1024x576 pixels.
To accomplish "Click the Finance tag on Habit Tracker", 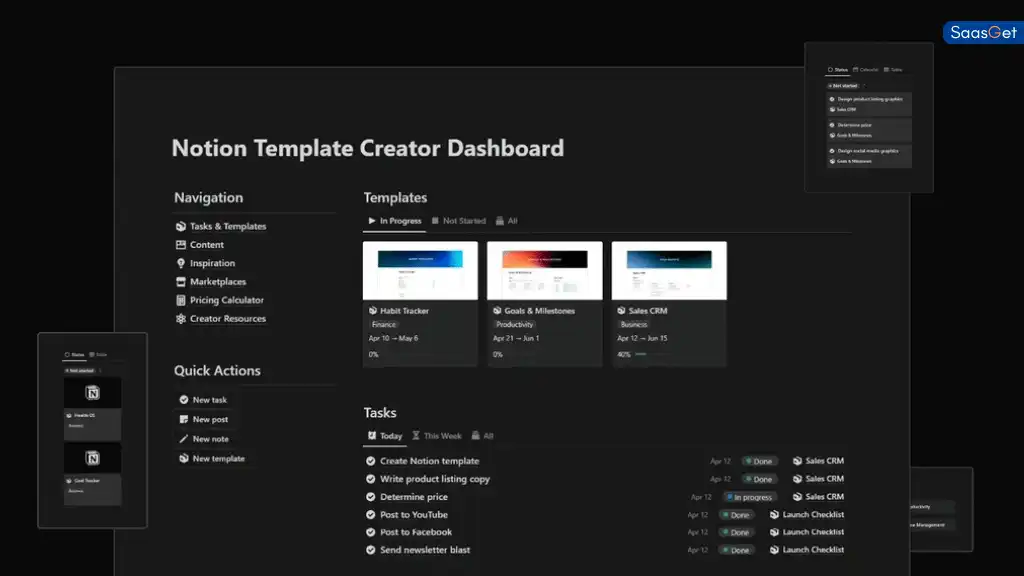I will point(383,325).
